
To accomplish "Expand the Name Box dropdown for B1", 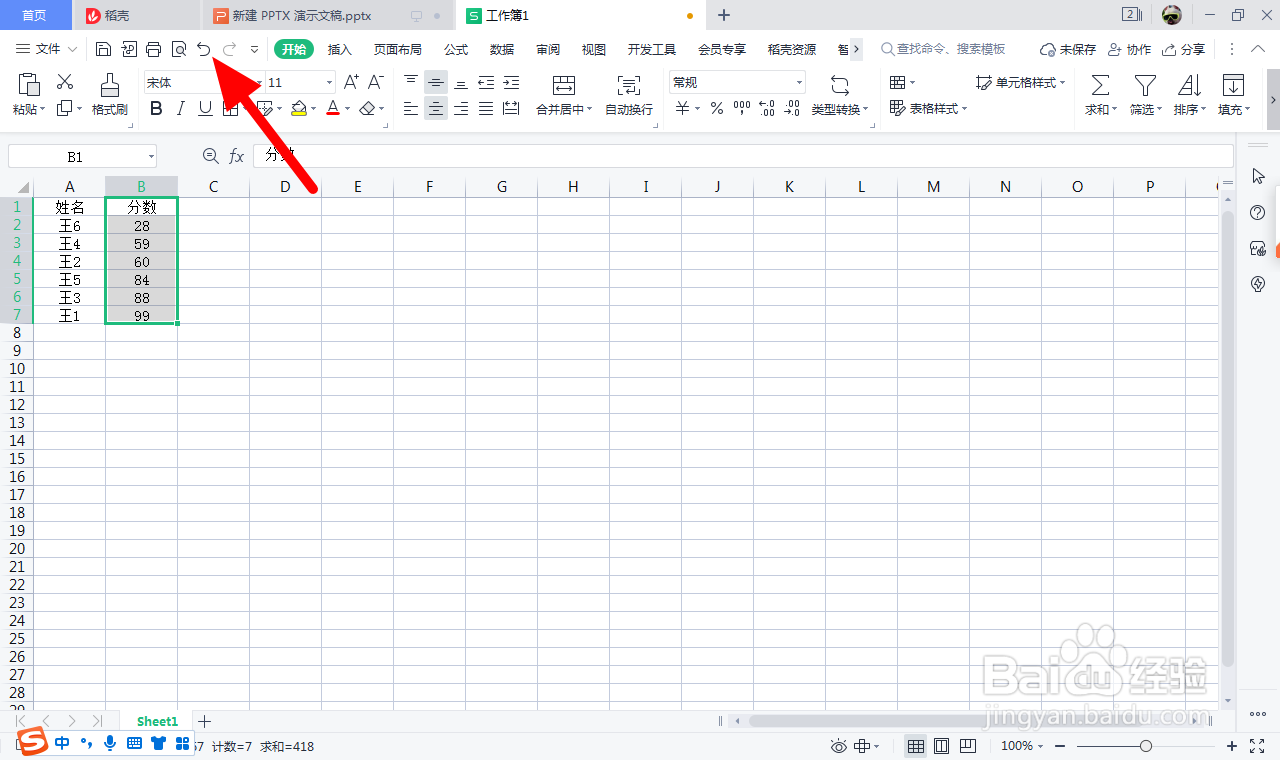I will coord(151,157).
